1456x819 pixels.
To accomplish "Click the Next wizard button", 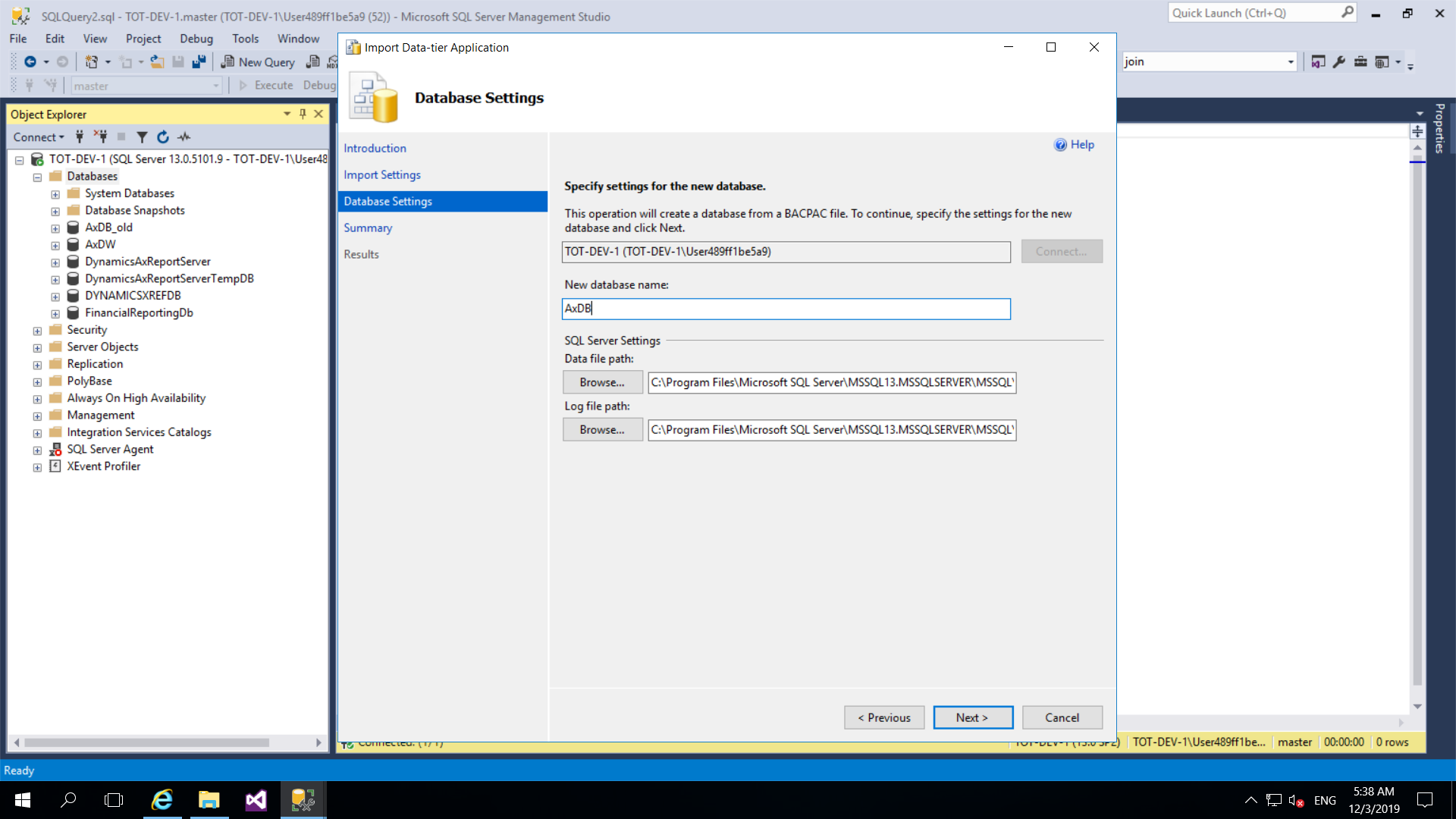I will click(x=973, y=717).
